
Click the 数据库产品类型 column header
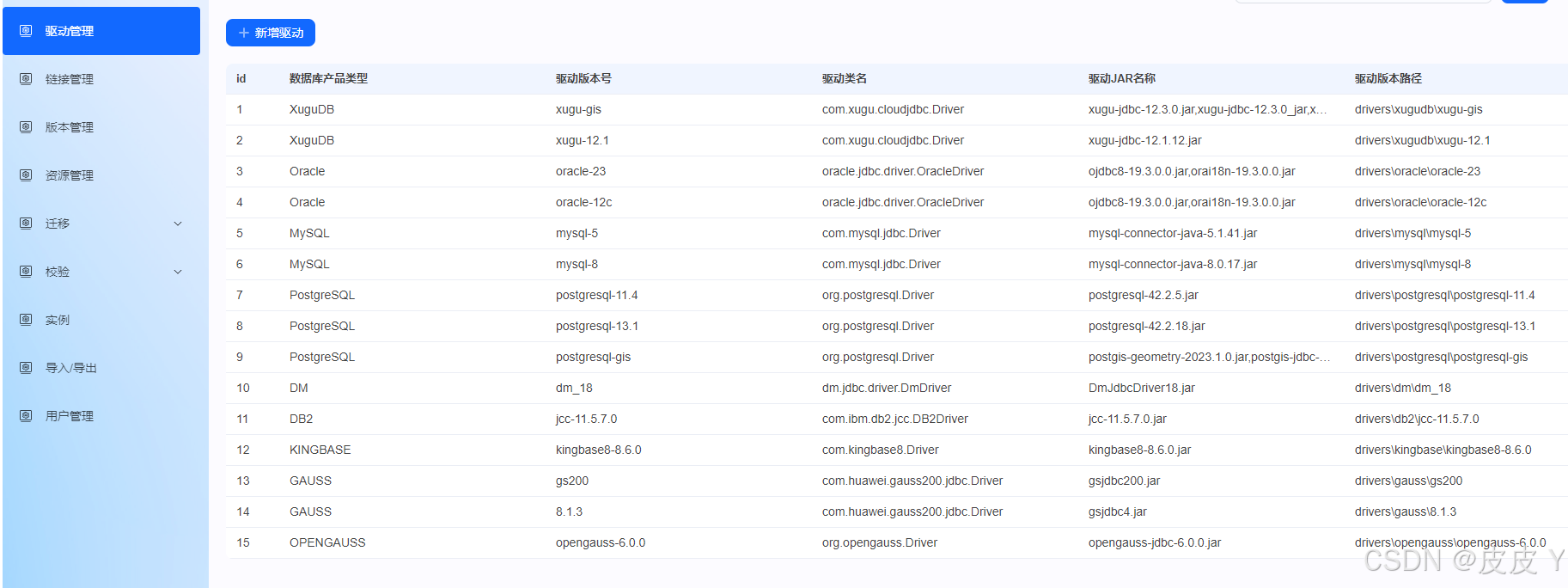click(x=328, y=78)
